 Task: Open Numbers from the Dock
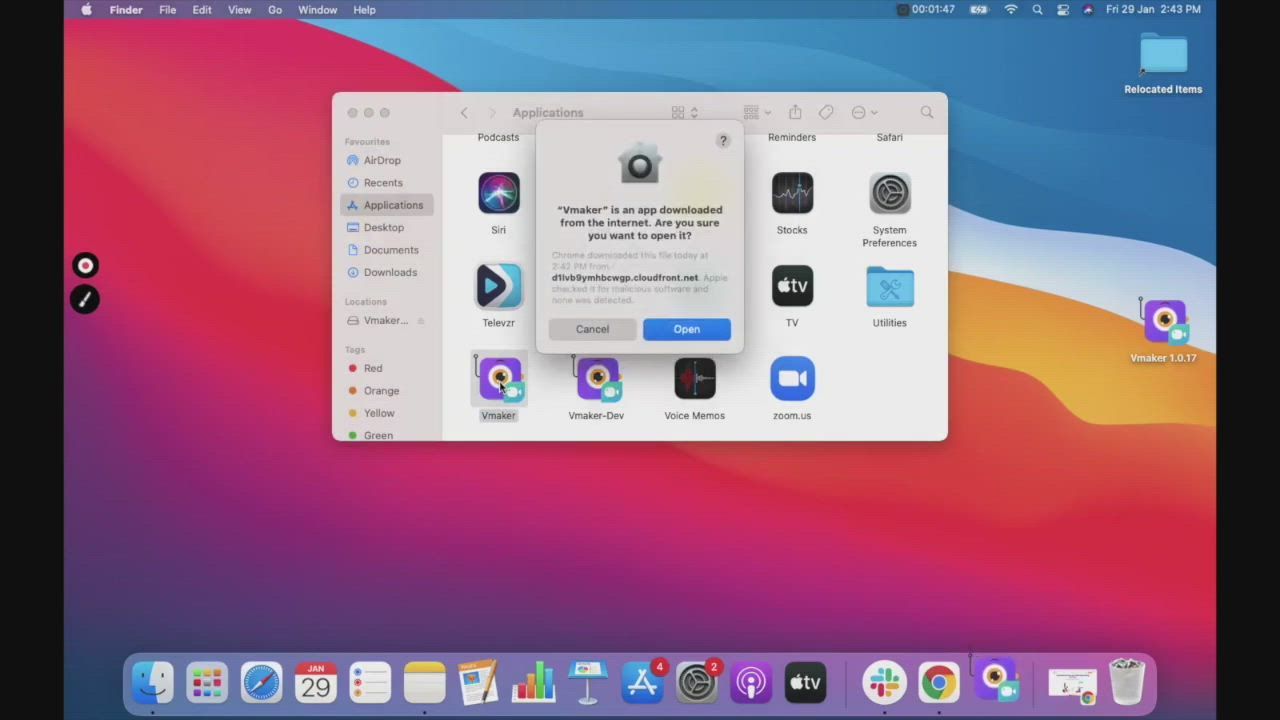point(533,684)
